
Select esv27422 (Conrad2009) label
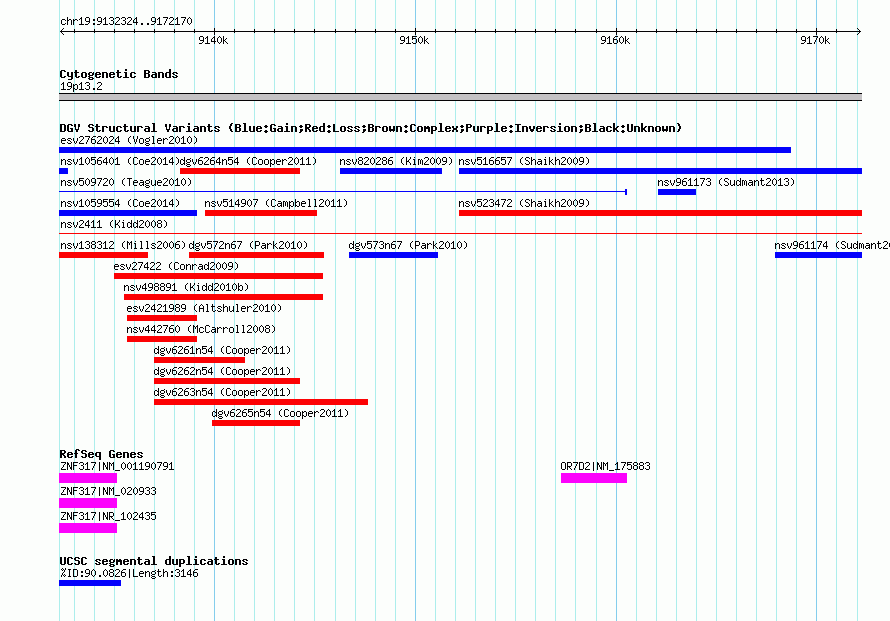click(176, 266)
